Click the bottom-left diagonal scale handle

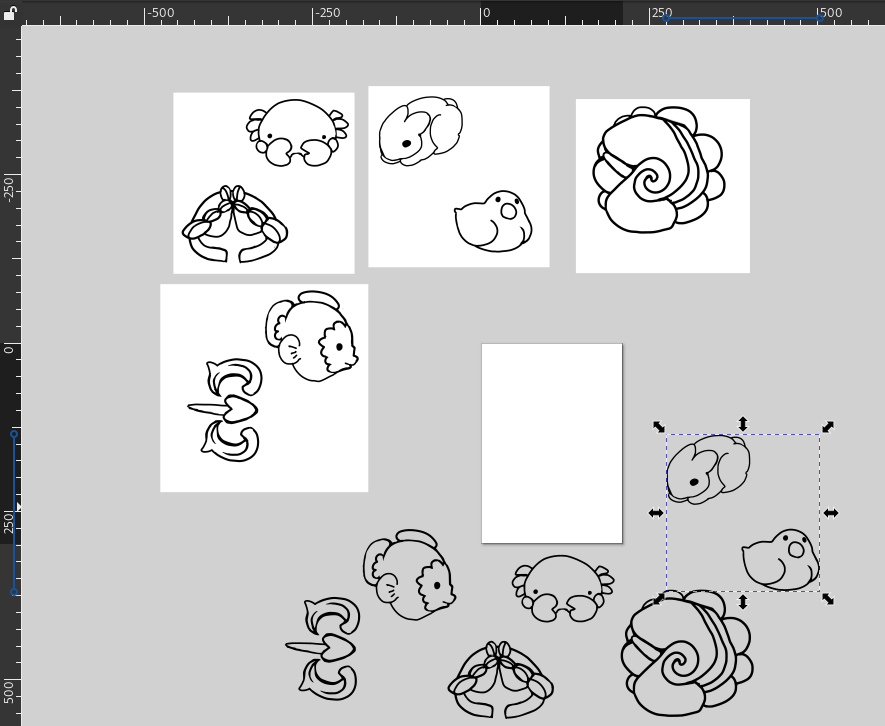(659, 599)
